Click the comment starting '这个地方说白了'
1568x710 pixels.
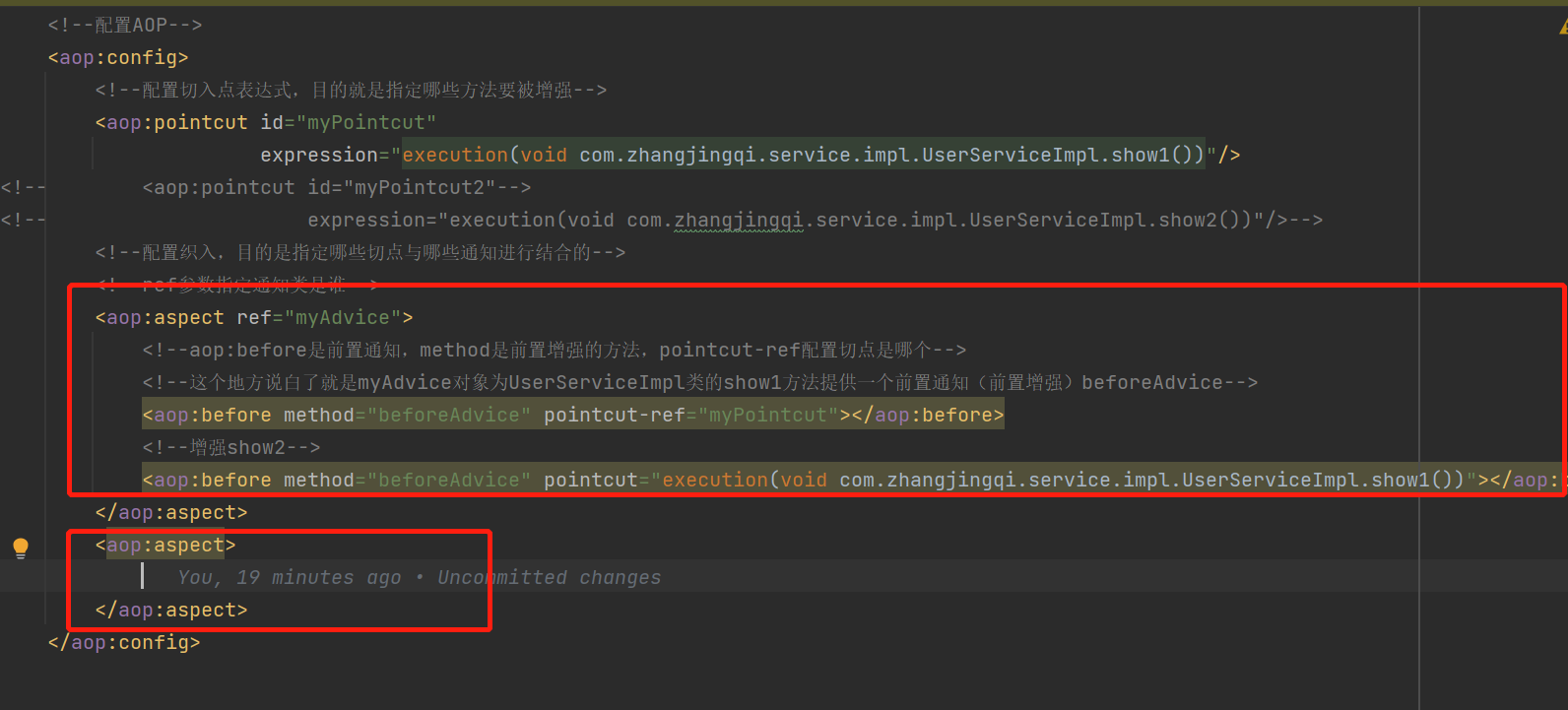click(700, 382)
